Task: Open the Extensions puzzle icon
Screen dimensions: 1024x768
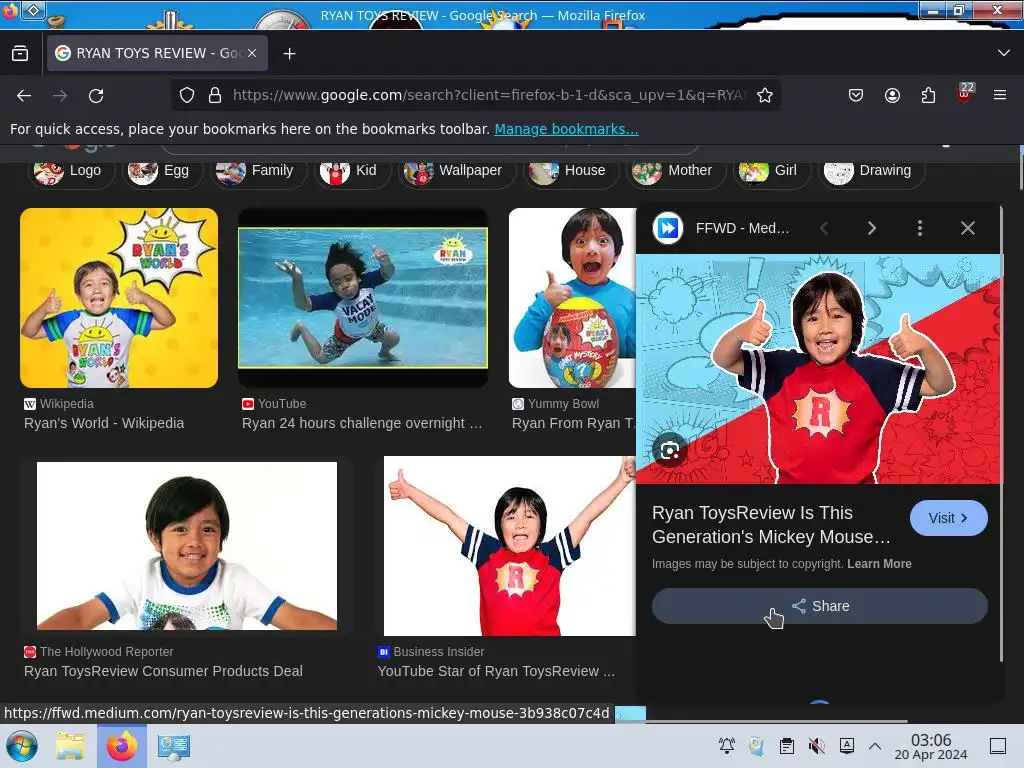Action: click(x=928, y=95)
